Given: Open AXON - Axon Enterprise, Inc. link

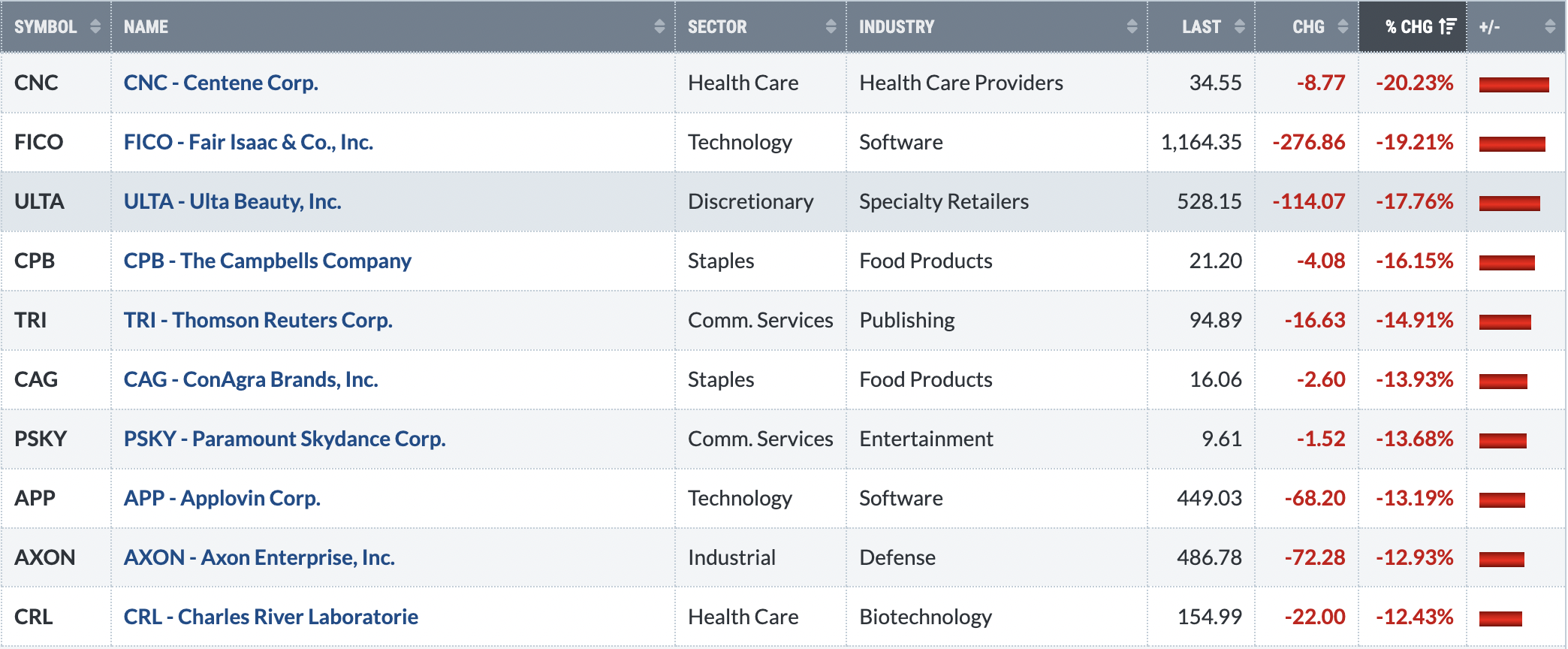Looking at the screenshot, I should click(x=259, y=557).
